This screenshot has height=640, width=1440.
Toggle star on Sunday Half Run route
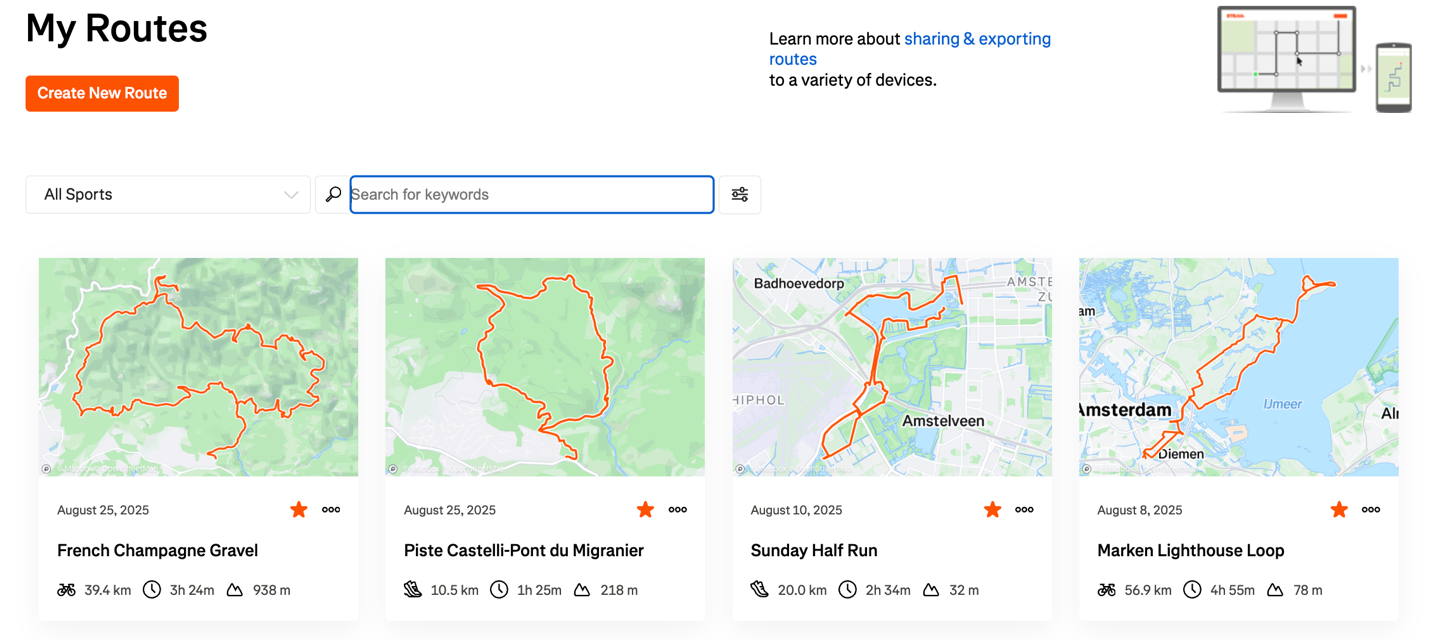992,510
